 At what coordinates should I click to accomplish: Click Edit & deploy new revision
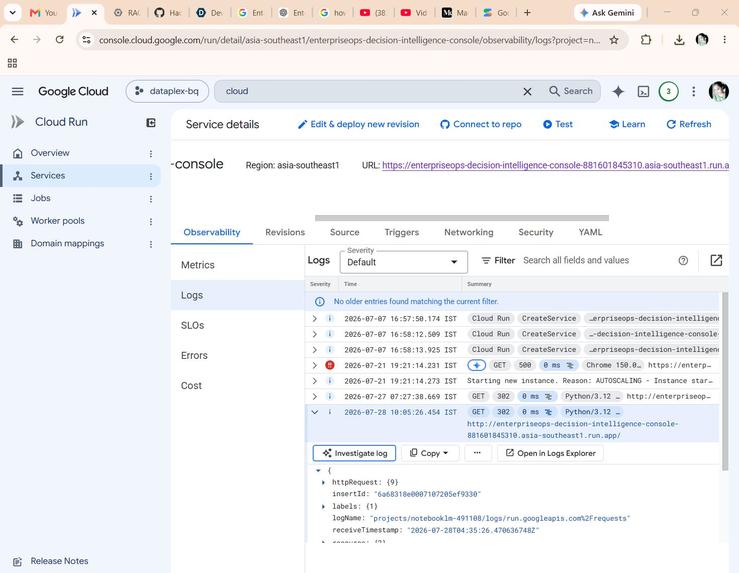pyautogui.click(x=359, y=124)
